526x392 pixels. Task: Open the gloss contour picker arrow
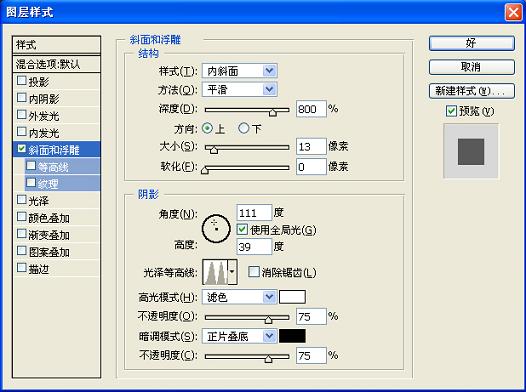(232, 272)
